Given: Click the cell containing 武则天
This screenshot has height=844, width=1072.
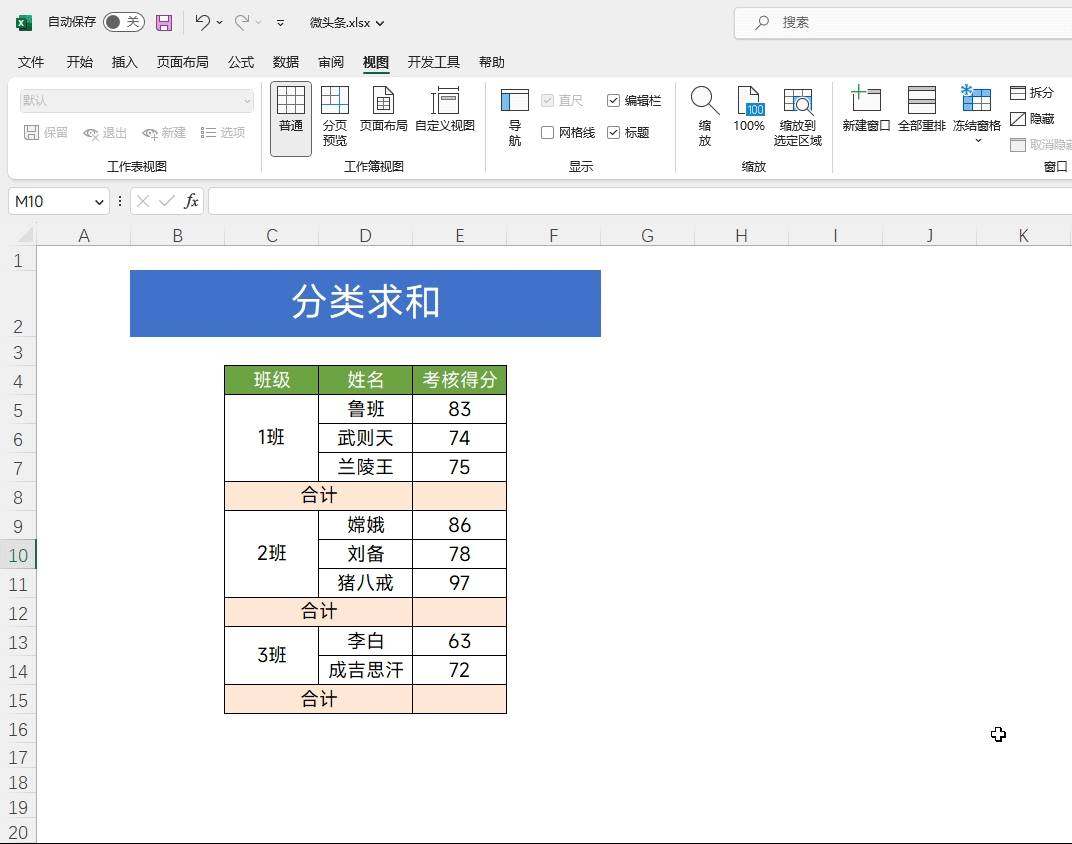Looking at the screenshot, I should click(x=366, y=438).
